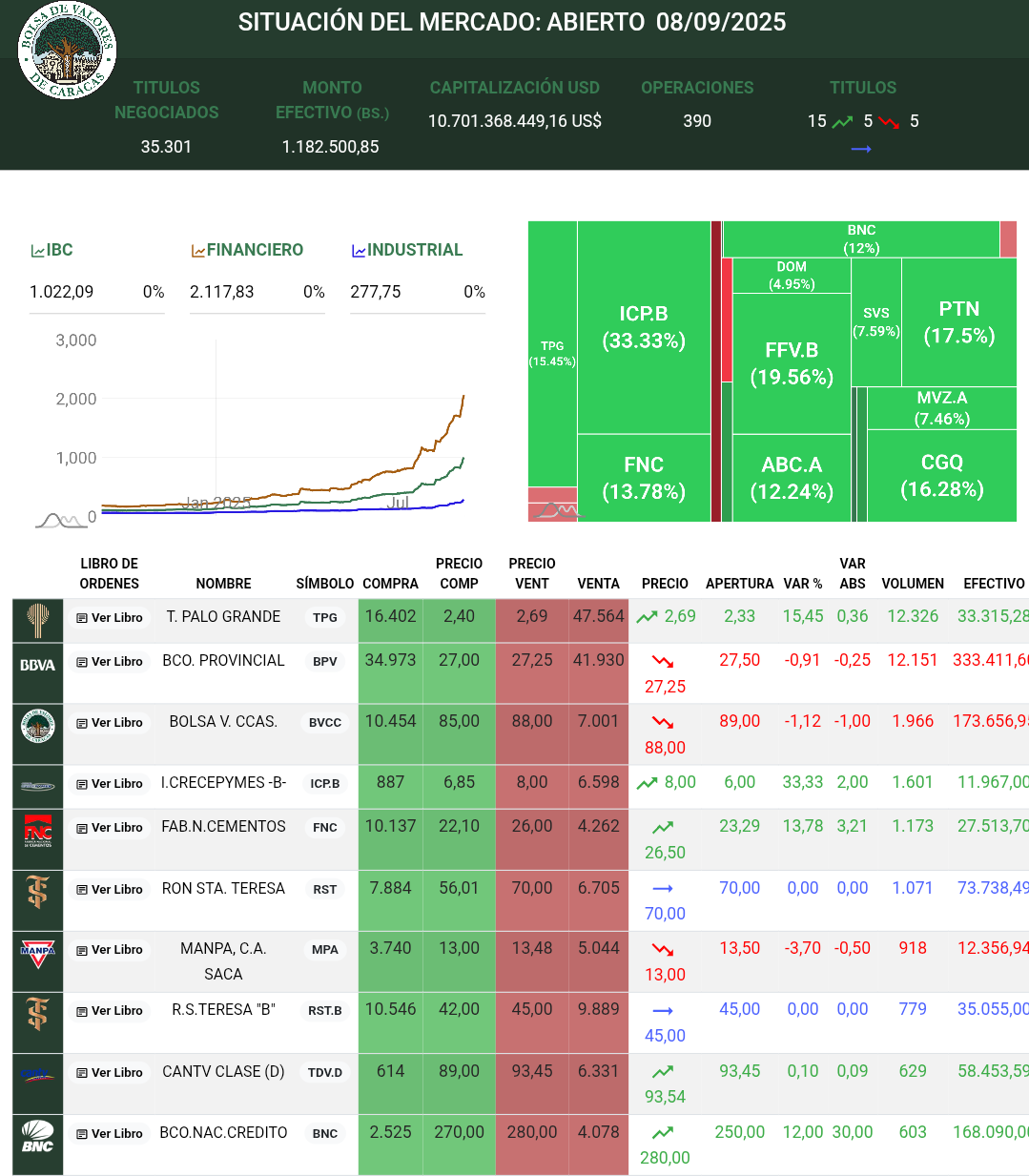
Task: Click the TPG symbol badge
Action: (x=325, y=618)
